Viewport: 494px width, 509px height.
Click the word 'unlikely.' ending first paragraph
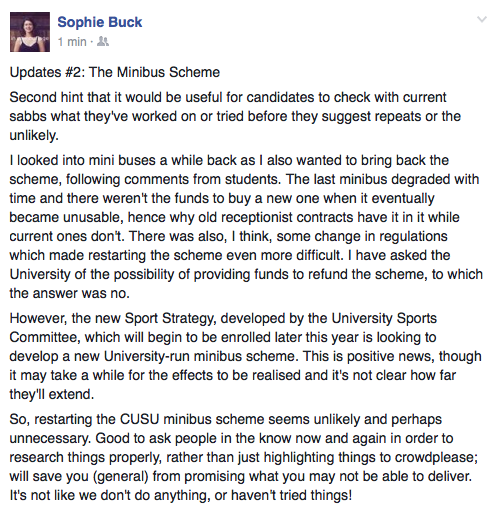(x=34, y=135)
